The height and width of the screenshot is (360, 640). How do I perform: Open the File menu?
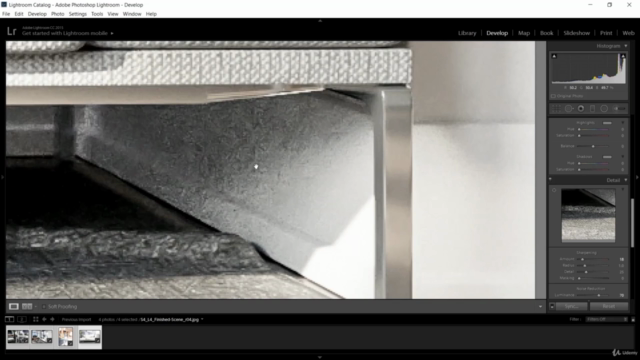6,14
